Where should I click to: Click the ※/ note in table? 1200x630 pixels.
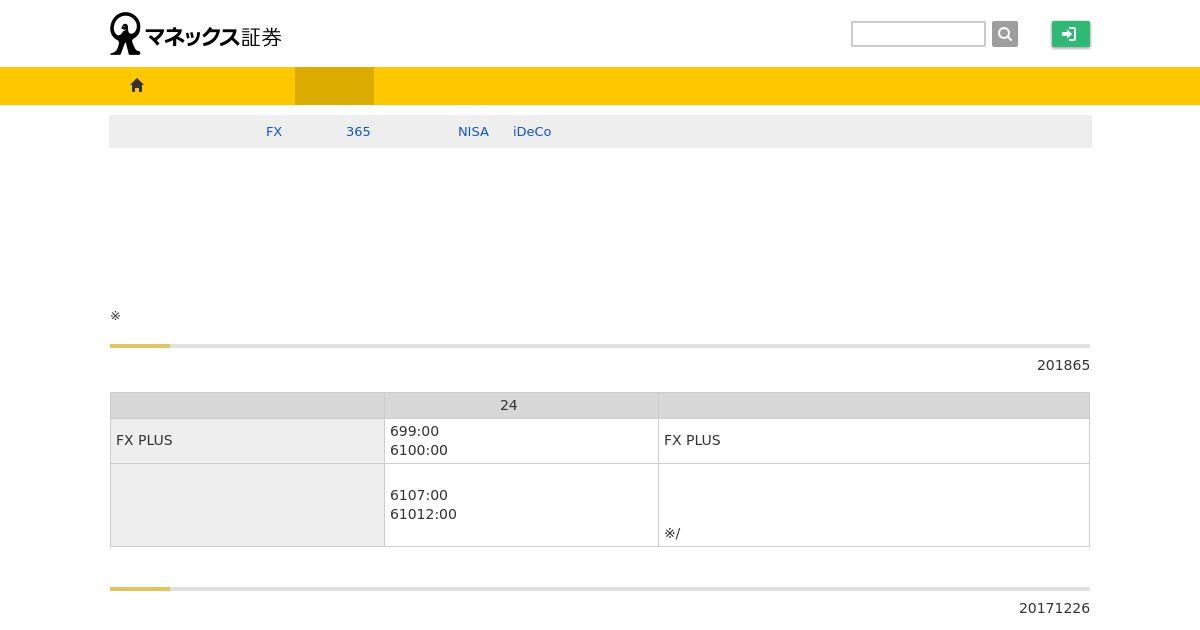click(672, 533)
